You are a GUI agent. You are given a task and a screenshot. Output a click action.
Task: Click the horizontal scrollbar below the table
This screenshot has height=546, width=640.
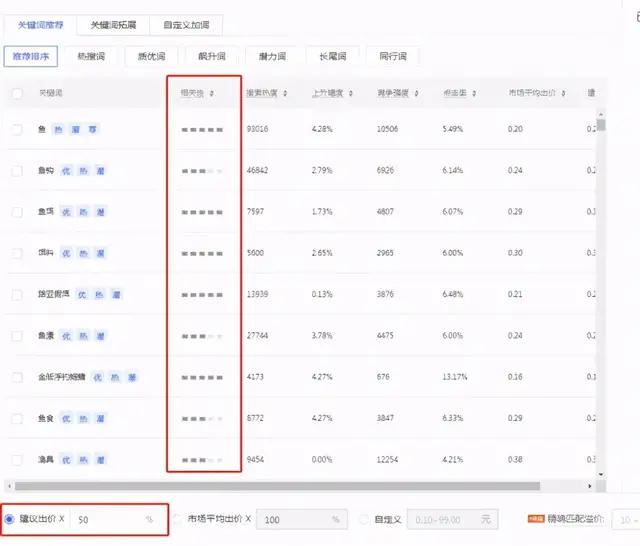[x=300, y=487]
